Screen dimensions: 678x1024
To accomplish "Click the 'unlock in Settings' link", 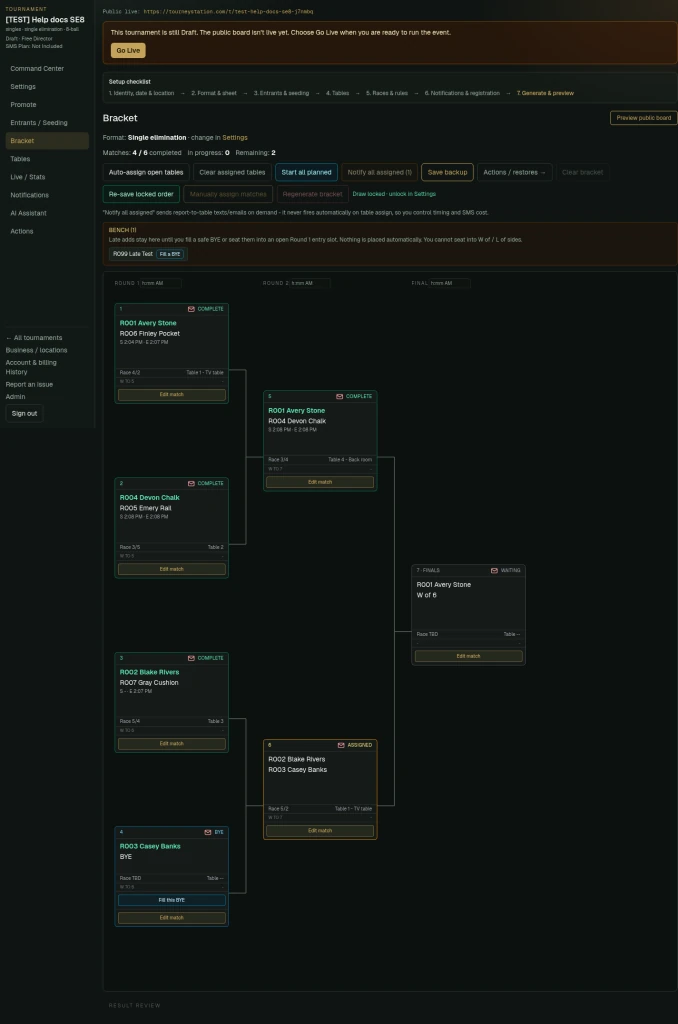I will pos(412,194).
